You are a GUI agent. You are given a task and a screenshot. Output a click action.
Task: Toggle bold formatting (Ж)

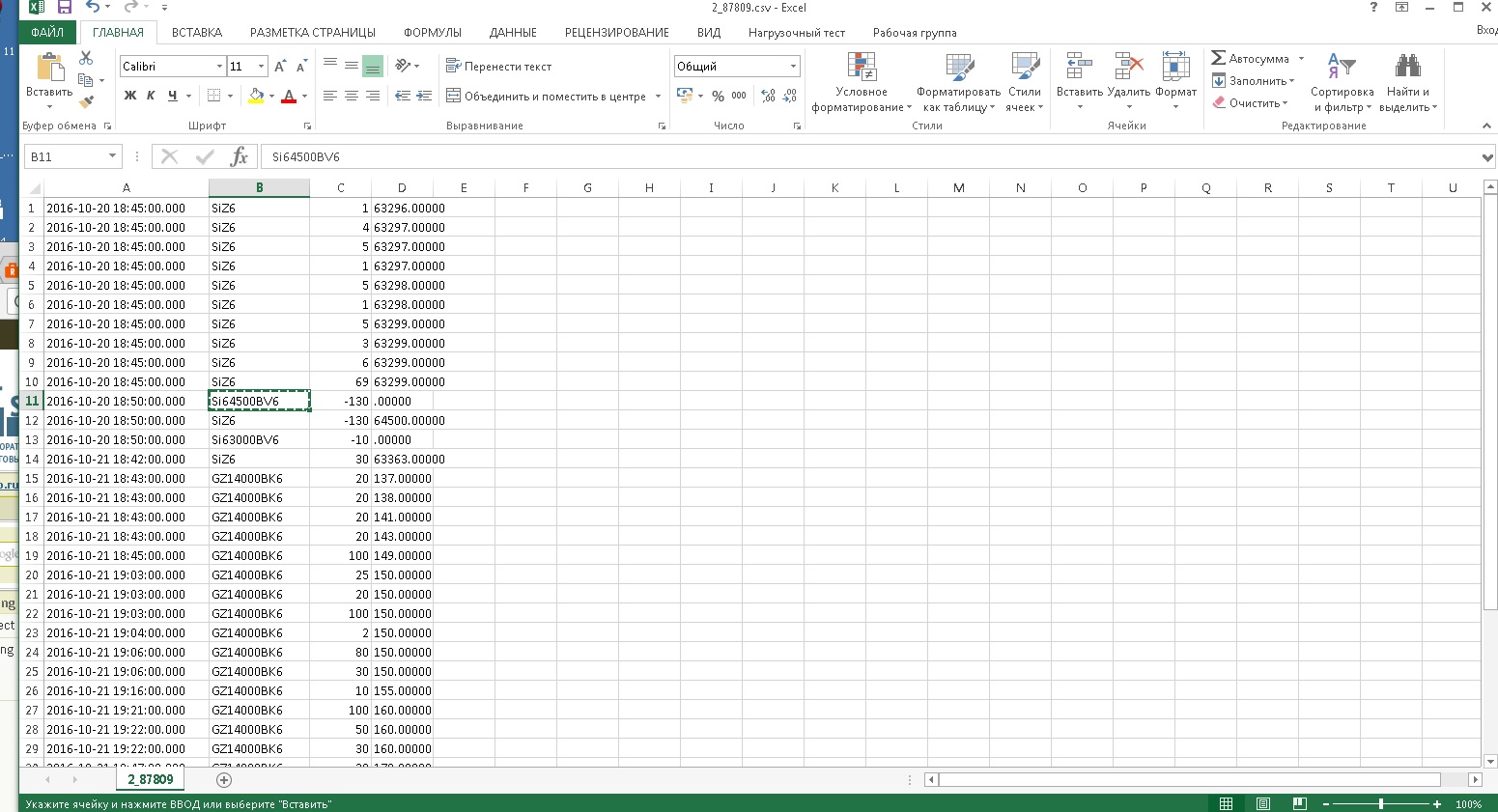click(130, 96)
